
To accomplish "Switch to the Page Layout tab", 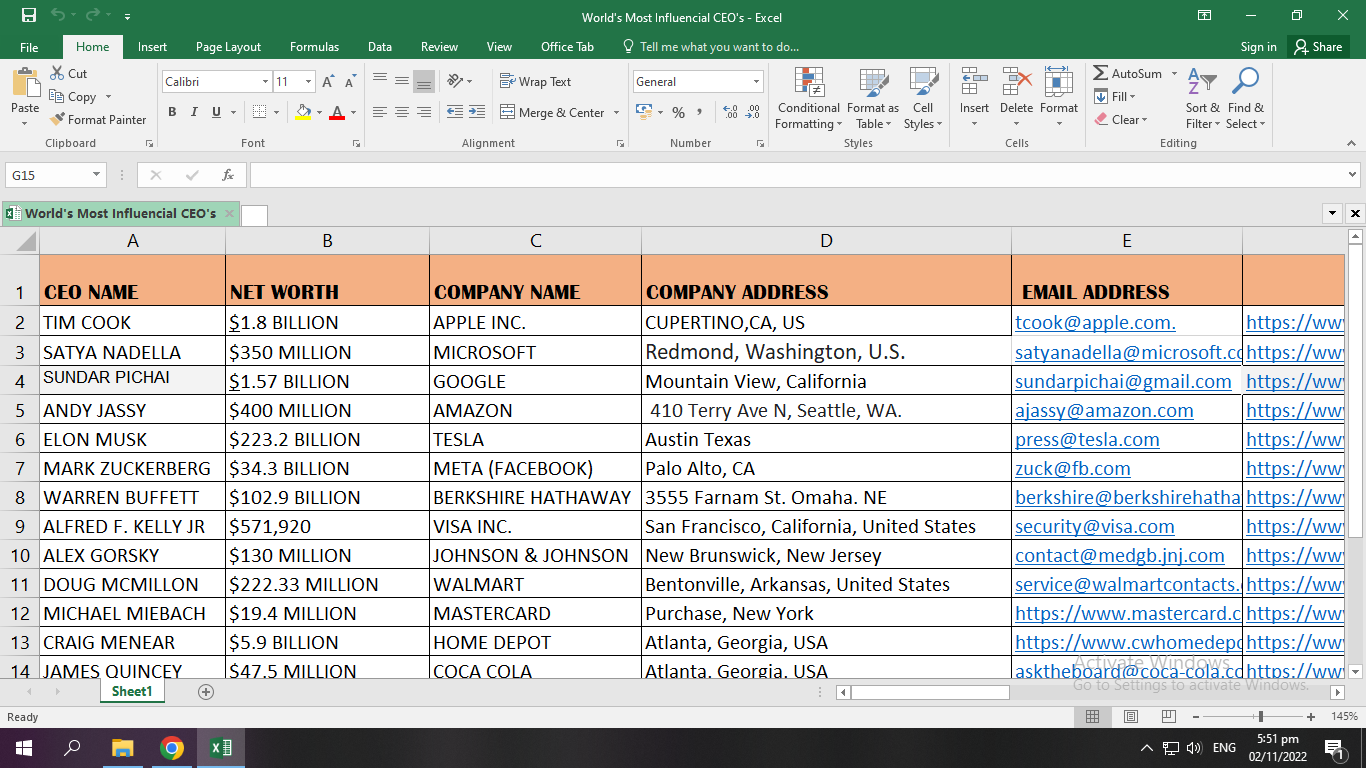I will (x=228, y=47).
